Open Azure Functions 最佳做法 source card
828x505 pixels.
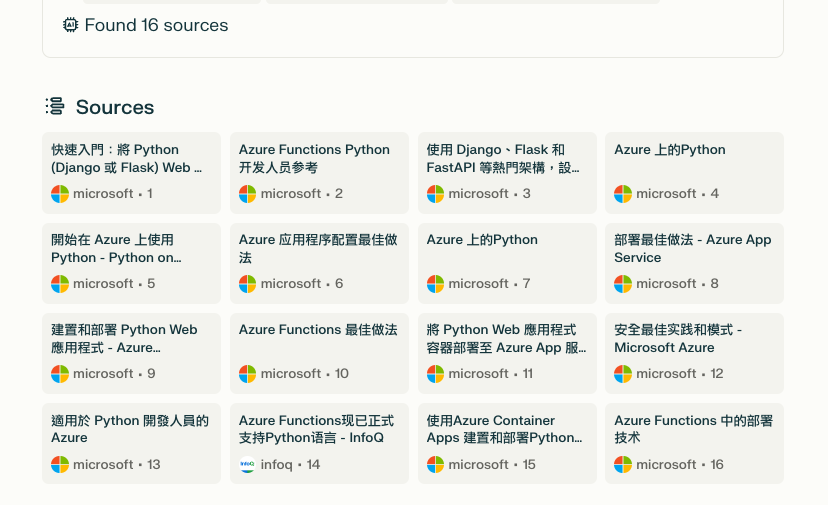tap(319, 353)
